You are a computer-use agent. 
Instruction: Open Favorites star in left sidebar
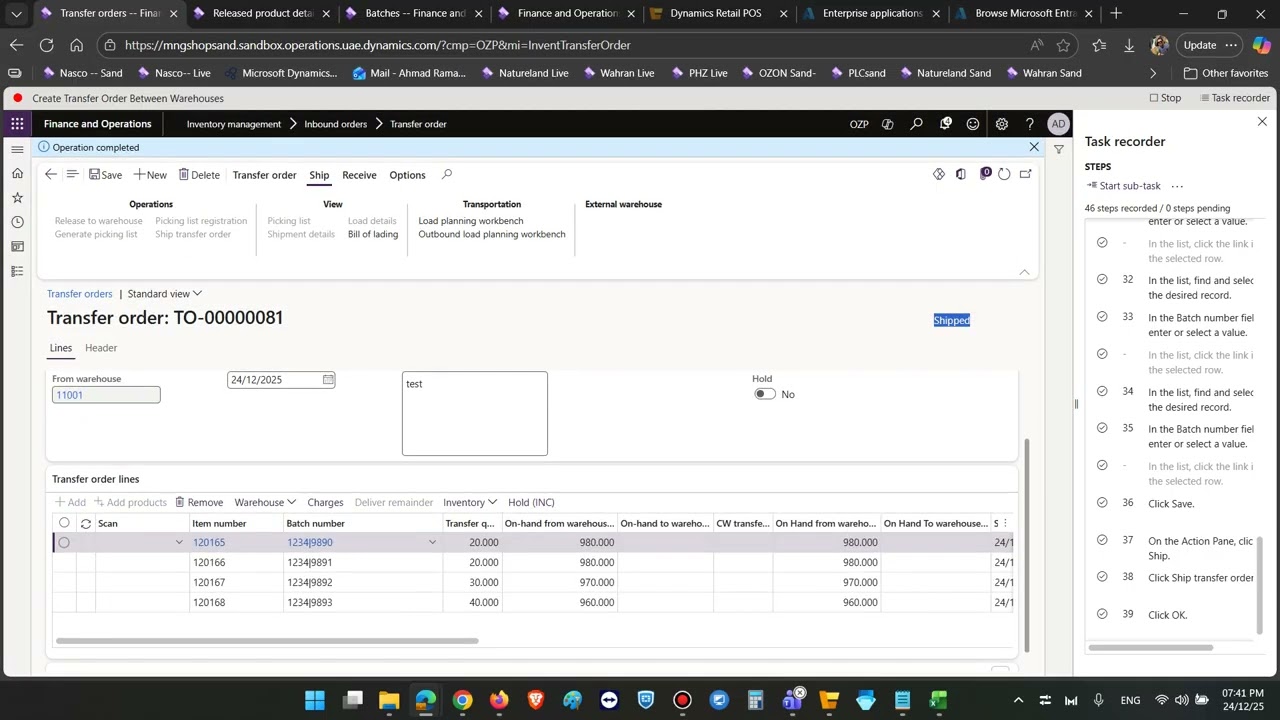tap(17, 197)
